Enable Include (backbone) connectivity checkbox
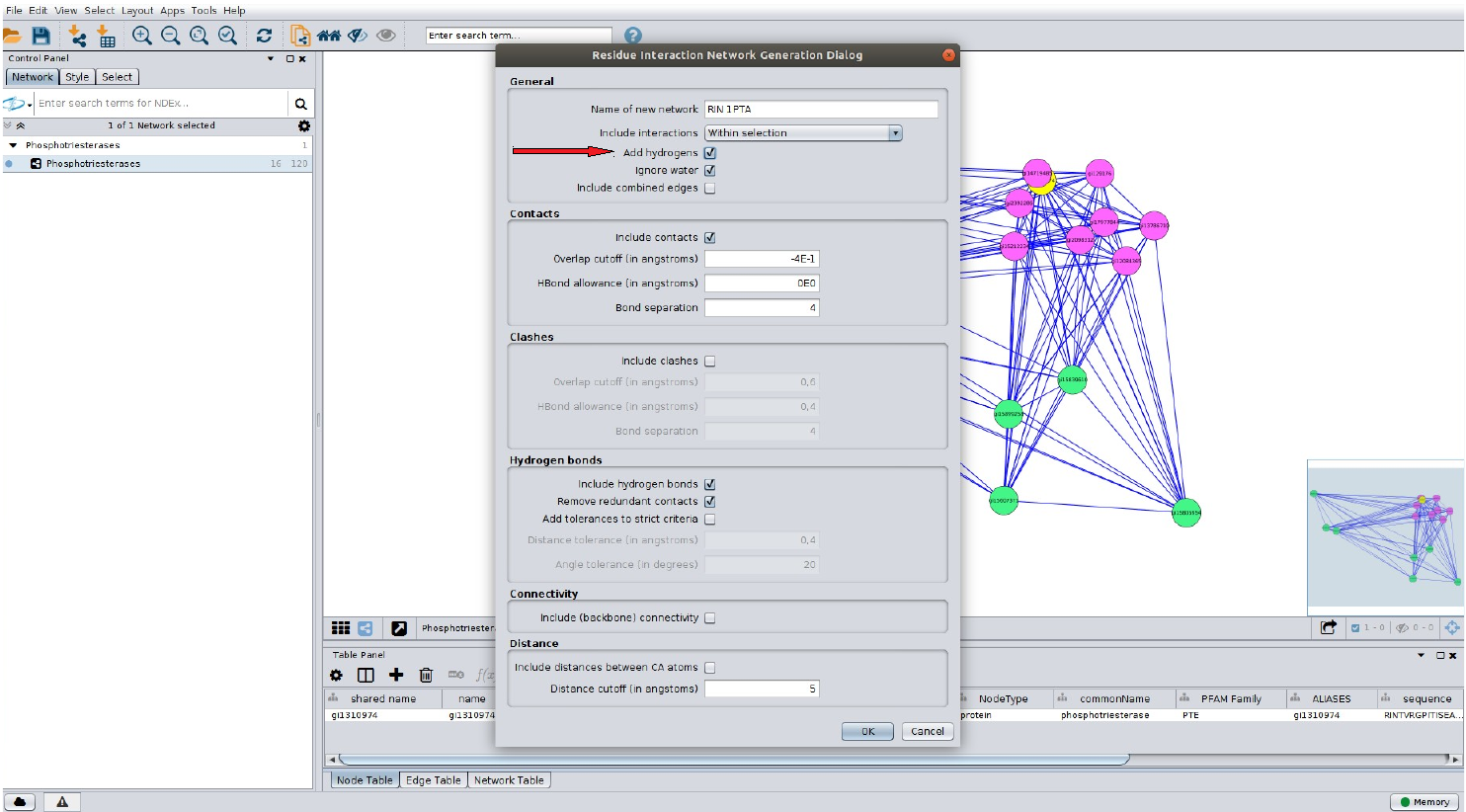This screenshot has height=812, width=1466. [710, 618]
